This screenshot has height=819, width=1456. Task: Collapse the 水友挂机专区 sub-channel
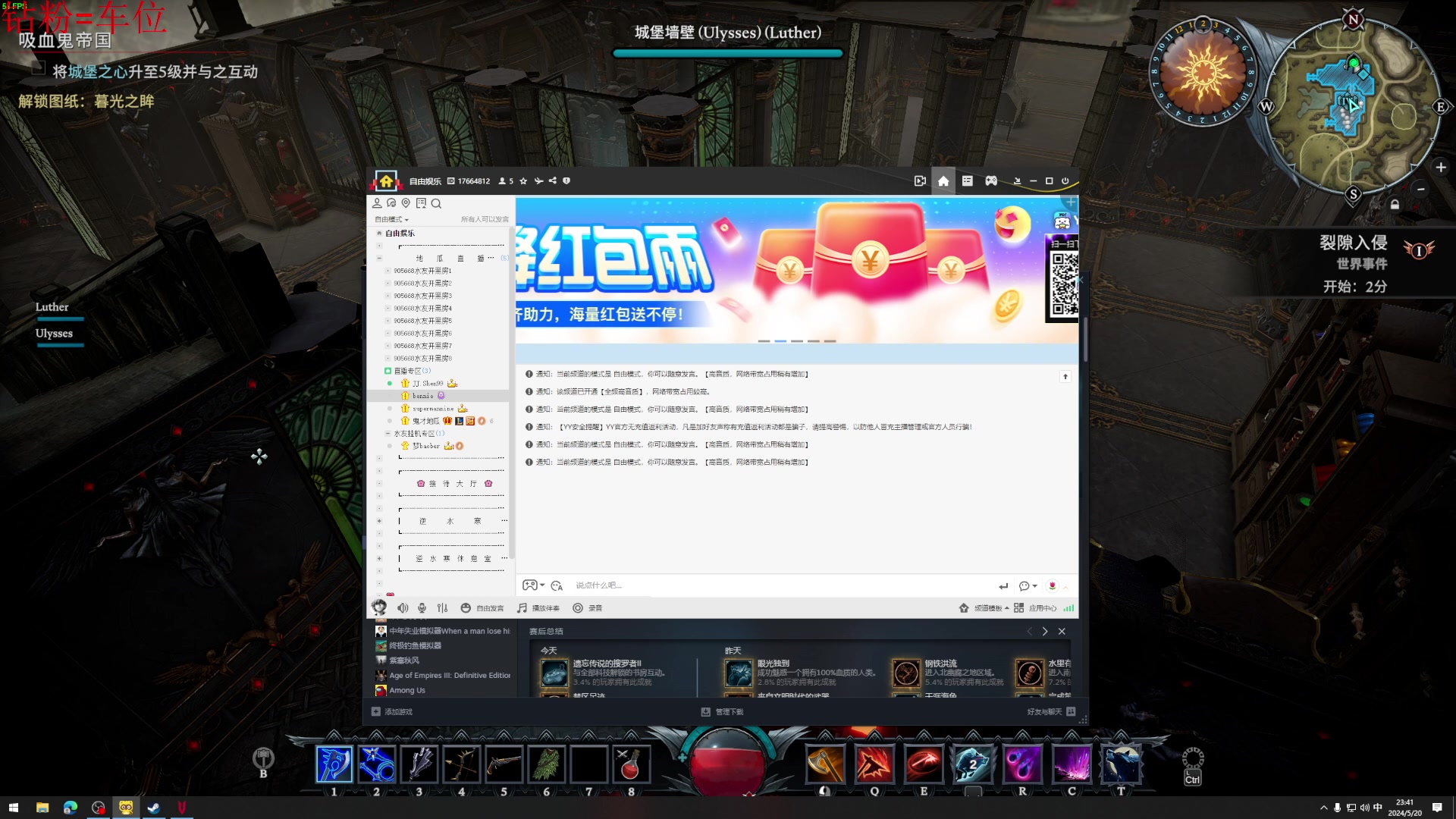pyautogui.click(x=388, y=434)
